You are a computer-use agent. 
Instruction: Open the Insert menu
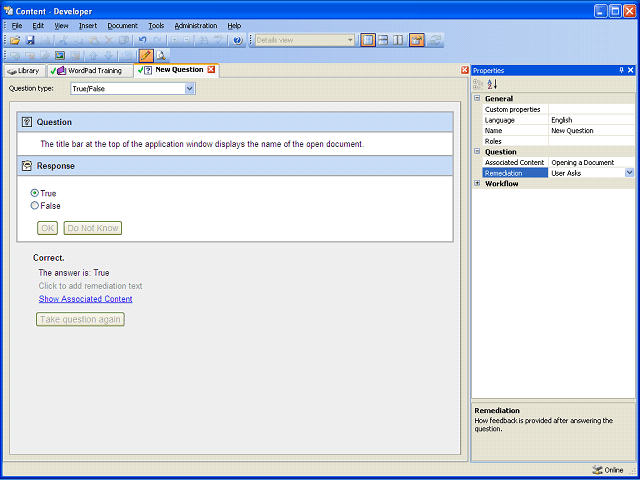coord(88,26)
